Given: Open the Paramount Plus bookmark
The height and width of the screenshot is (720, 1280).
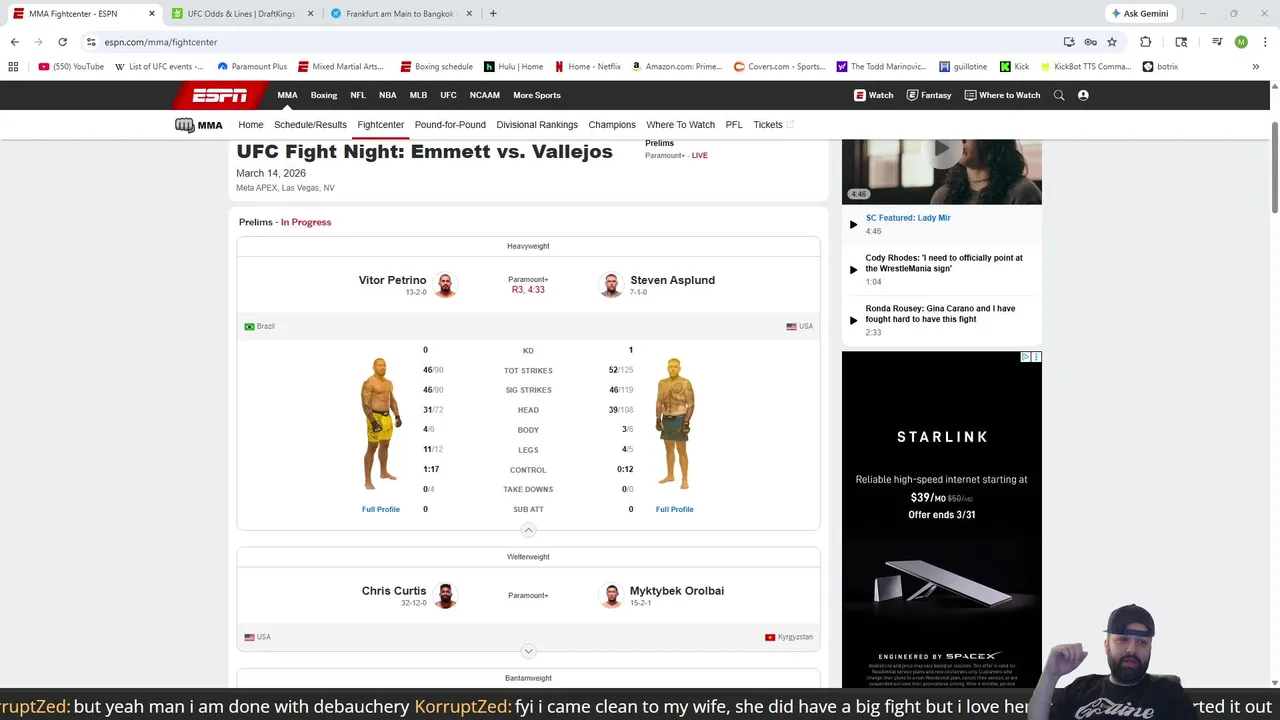Looking at the screenshot, I should (x=252, y=66).
